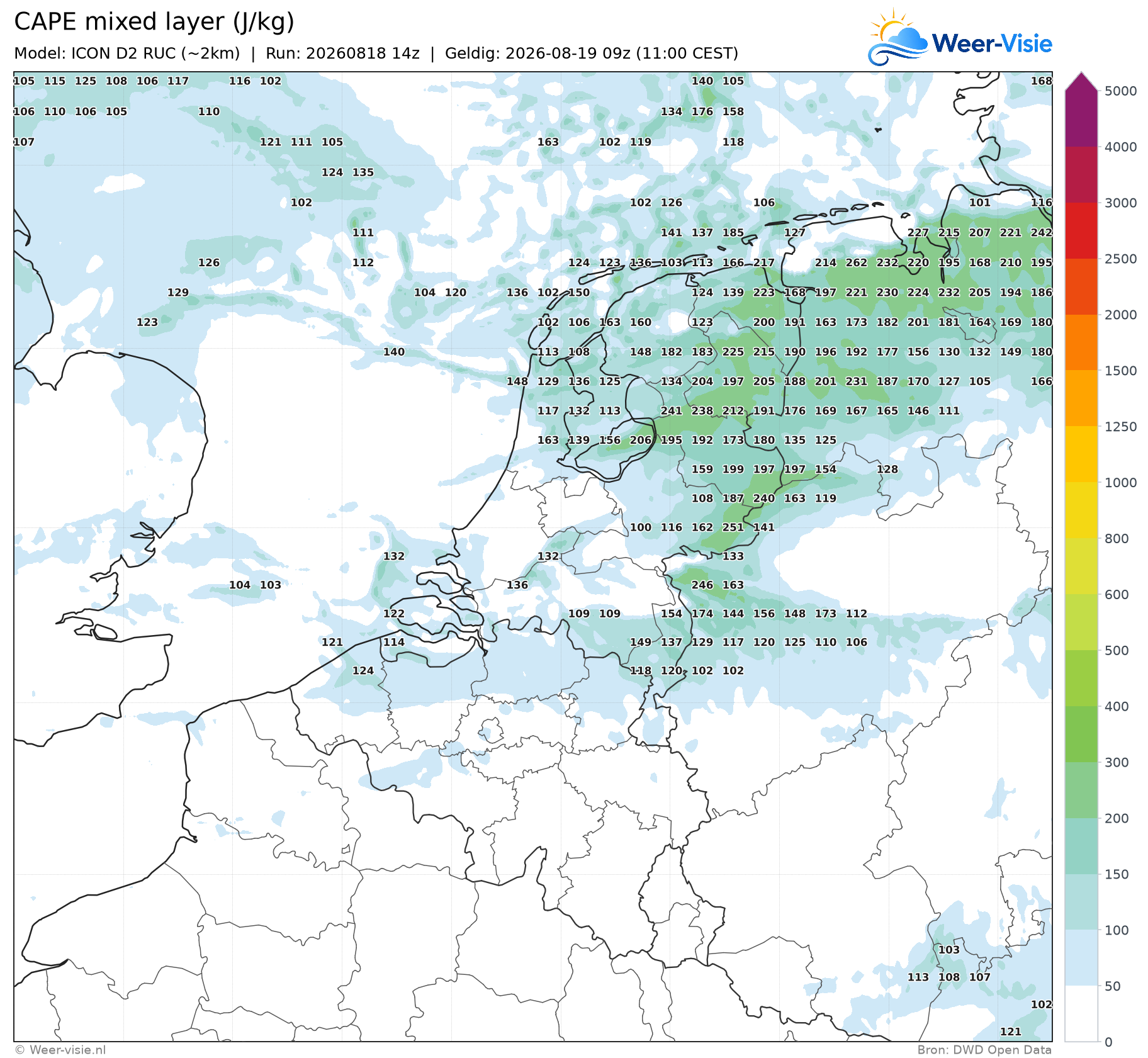This screenshot has width=1148, height=1058.
Task: Select the orange 1500 legend band
Action: [x=1081, y=342]
